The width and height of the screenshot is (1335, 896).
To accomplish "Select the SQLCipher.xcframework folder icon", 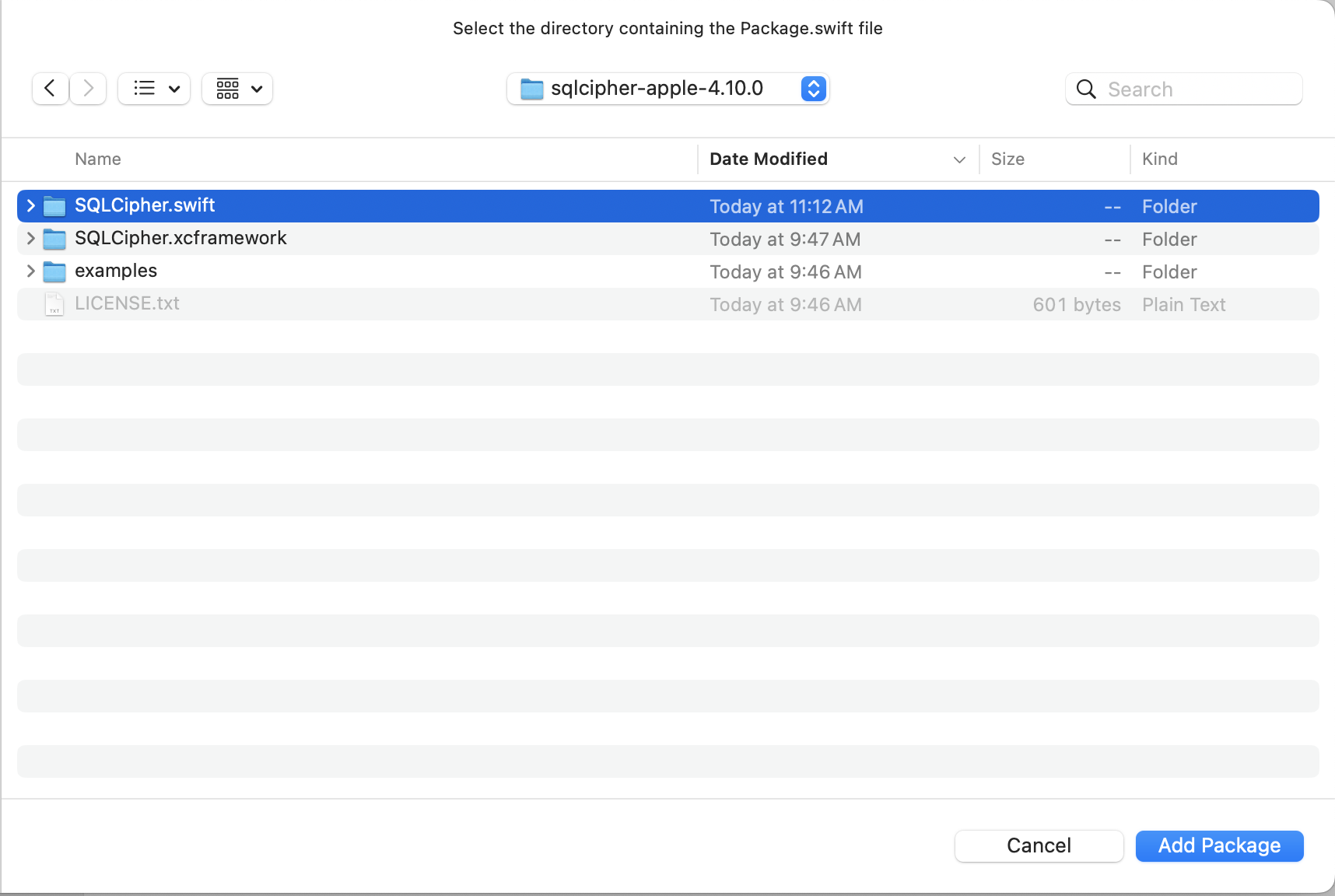I will point(54,239).
